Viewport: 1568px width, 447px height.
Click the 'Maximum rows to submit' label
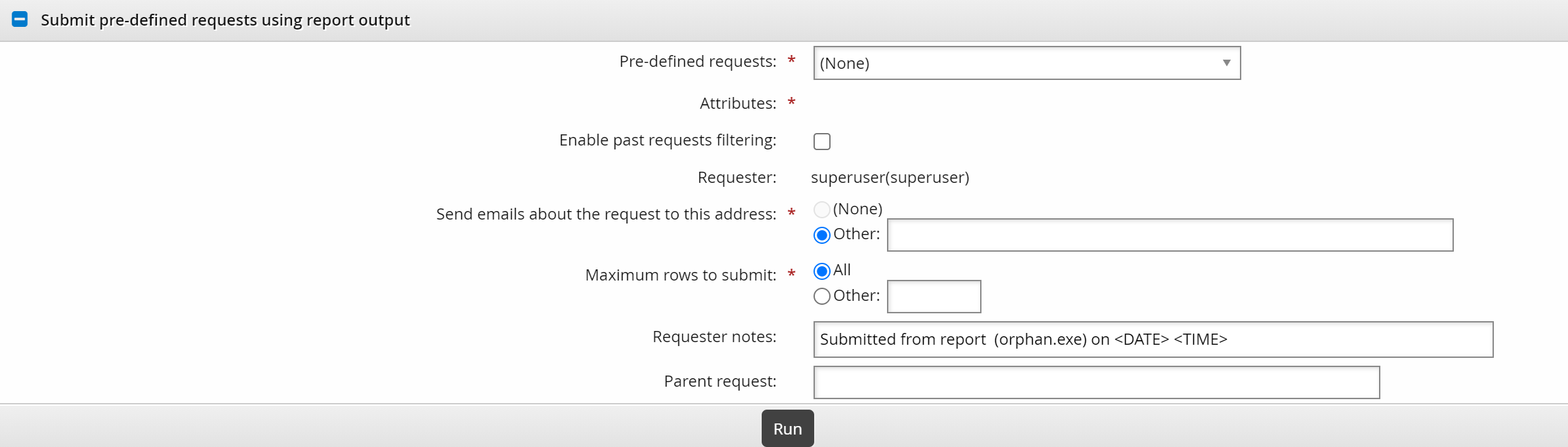pyautogui.click(x=680, y=275)
